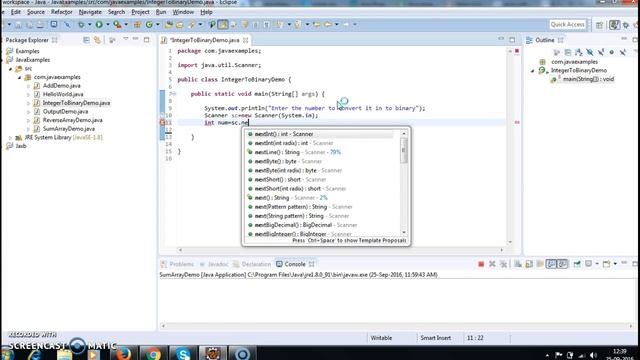Viewport: 640px width, 360px height.
Task: Switch to the Debug perspective icon
Action: [626, 25]
